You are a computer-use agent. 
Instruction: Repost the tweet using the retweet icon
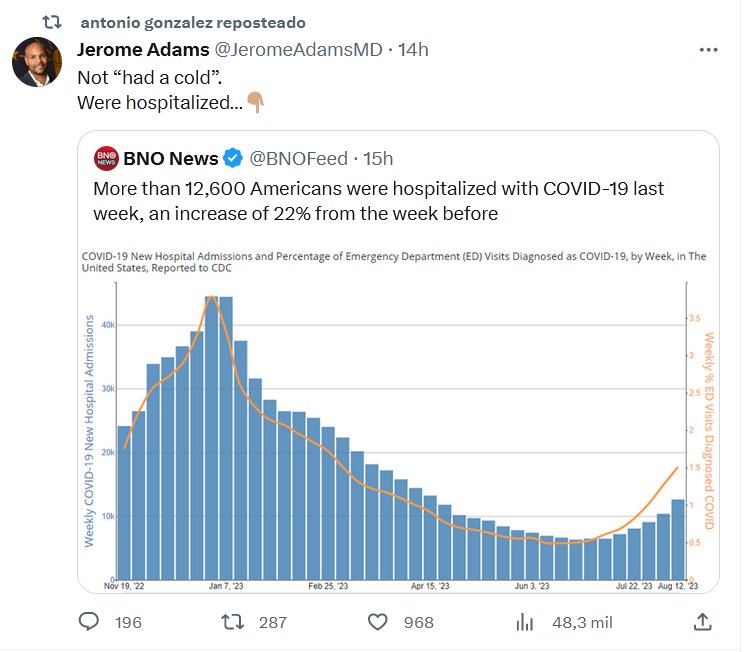coord(231,622)
